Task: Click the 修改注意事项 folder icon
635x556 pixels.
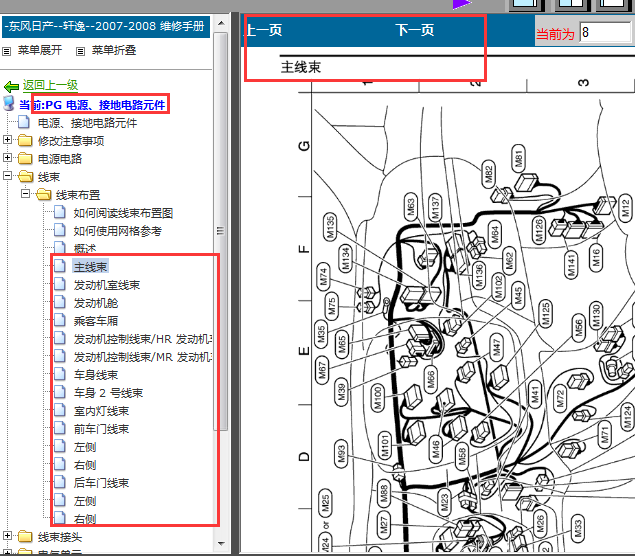Action: [x=25, y=140]
